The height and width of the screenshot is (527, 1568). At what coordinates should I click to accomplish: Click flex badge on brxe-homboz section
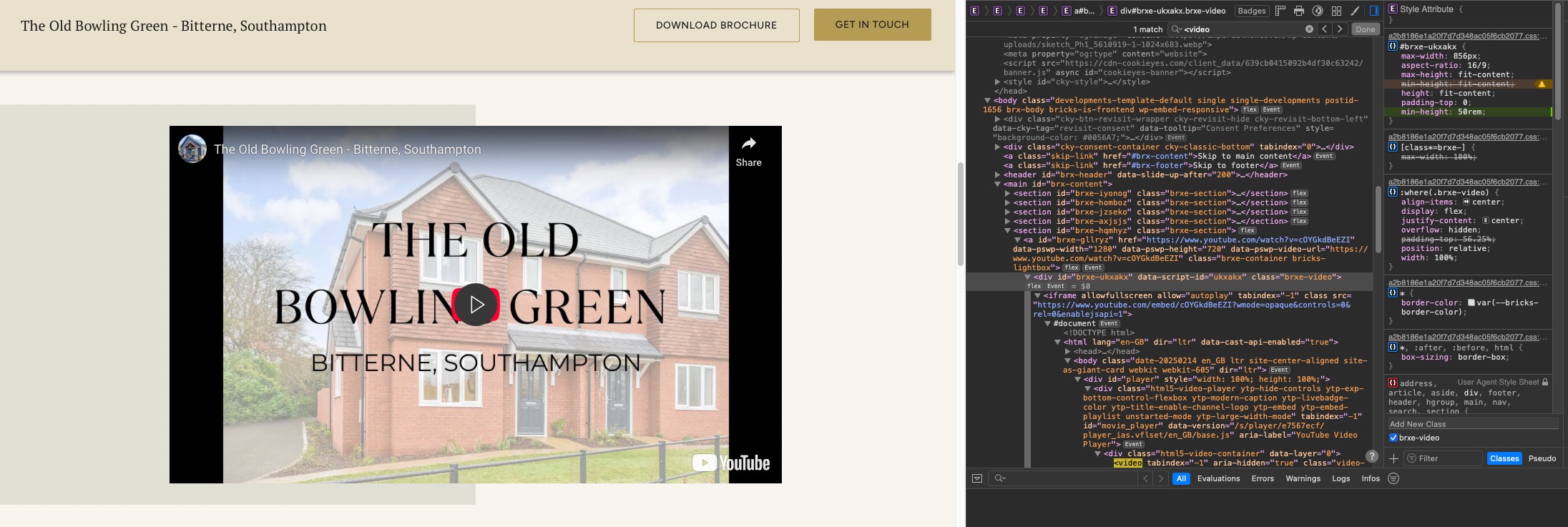click(1300, 203)
